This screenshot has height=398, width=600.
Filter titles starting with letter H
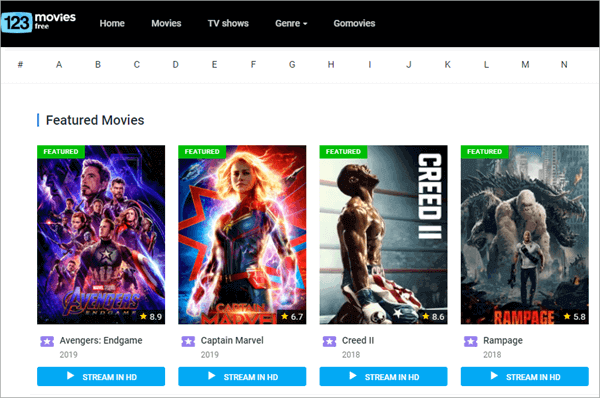tap(331, 64)
